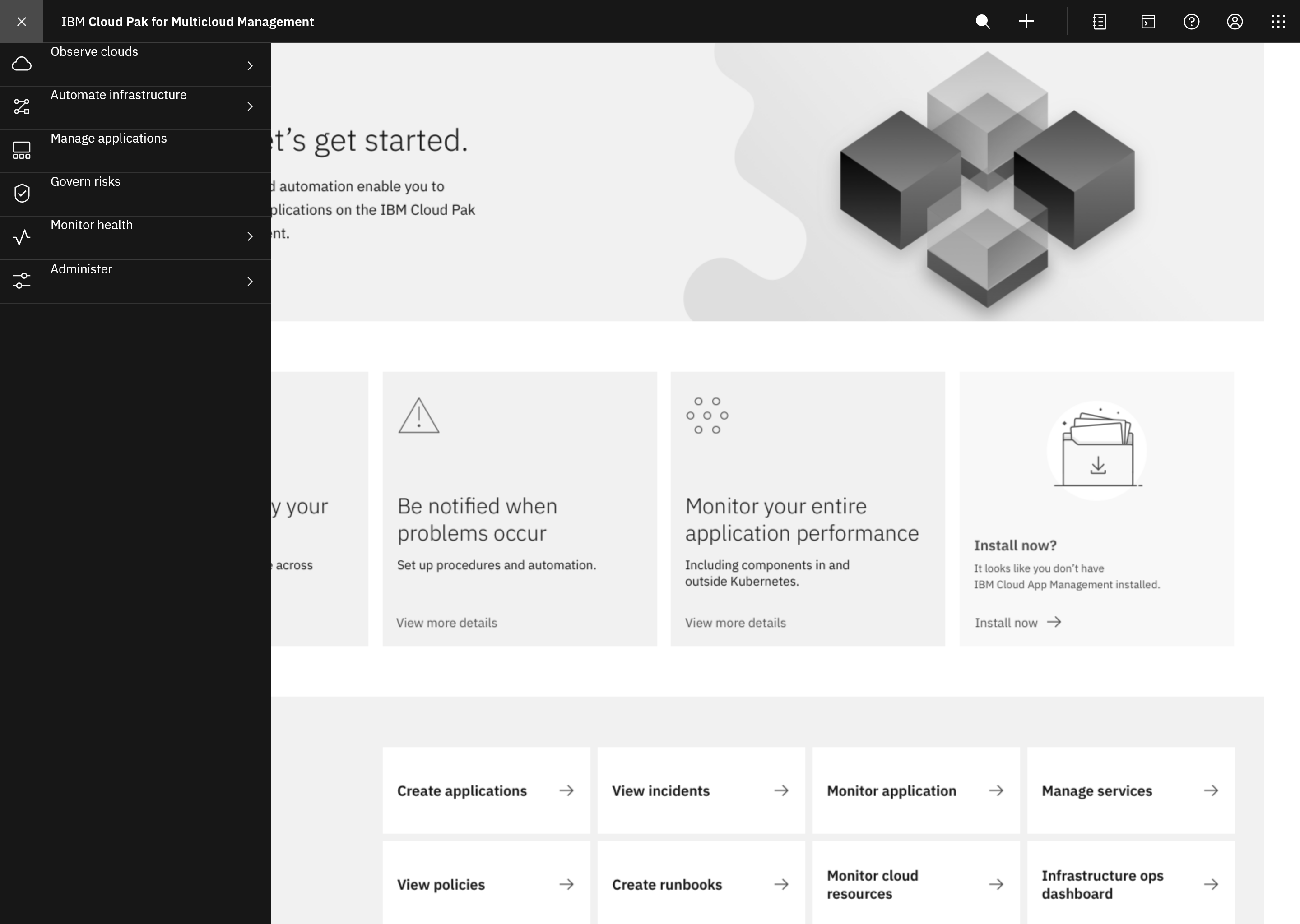The image size is (1300, 924).
Task: Open Manage services tile
Action: (x=1131, y=790)
